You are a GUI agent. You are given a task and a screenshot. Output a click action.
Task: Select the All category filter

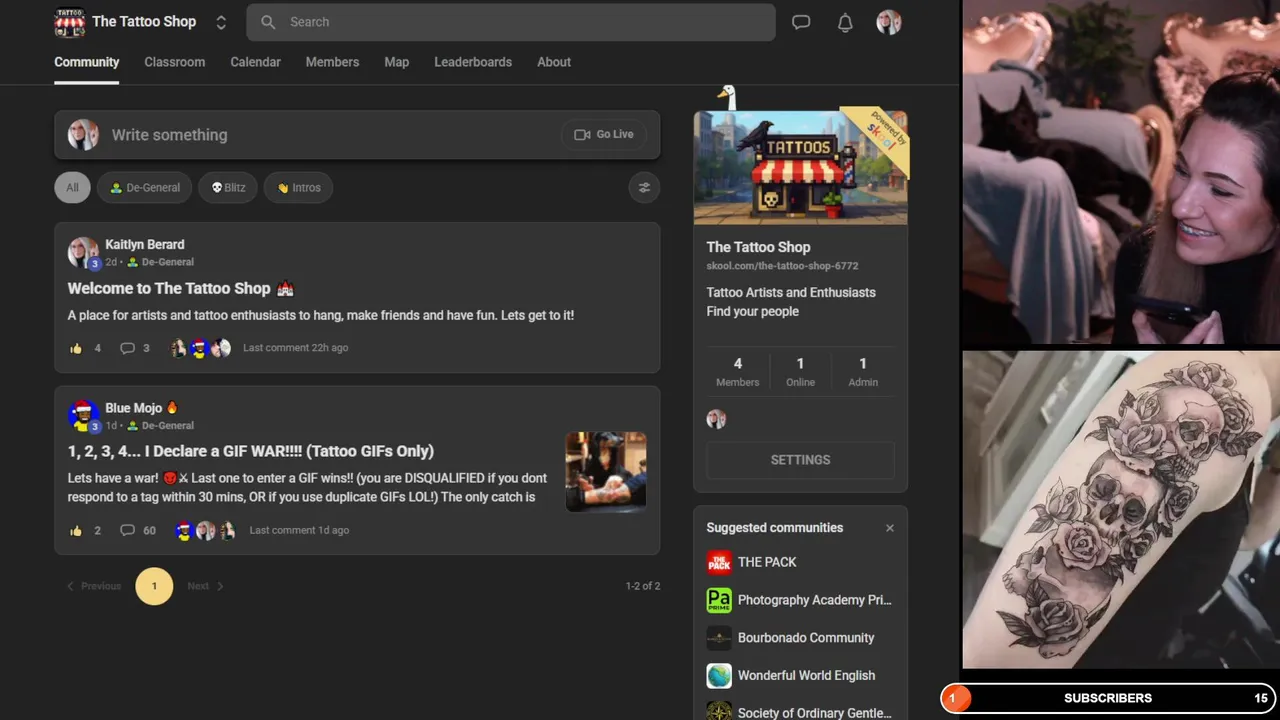pyautogui.click(x=72, y=187)
